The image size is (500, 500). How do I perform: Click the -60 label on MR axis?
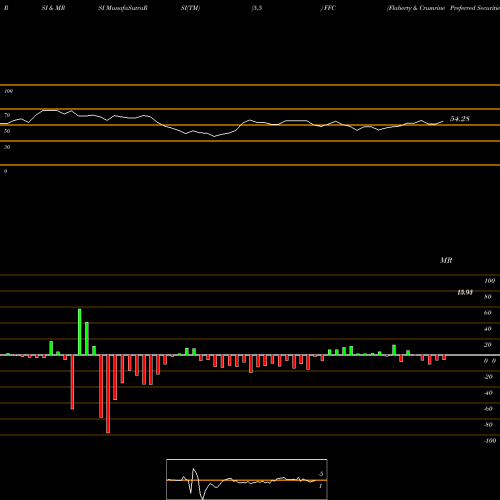click(488, 409)
